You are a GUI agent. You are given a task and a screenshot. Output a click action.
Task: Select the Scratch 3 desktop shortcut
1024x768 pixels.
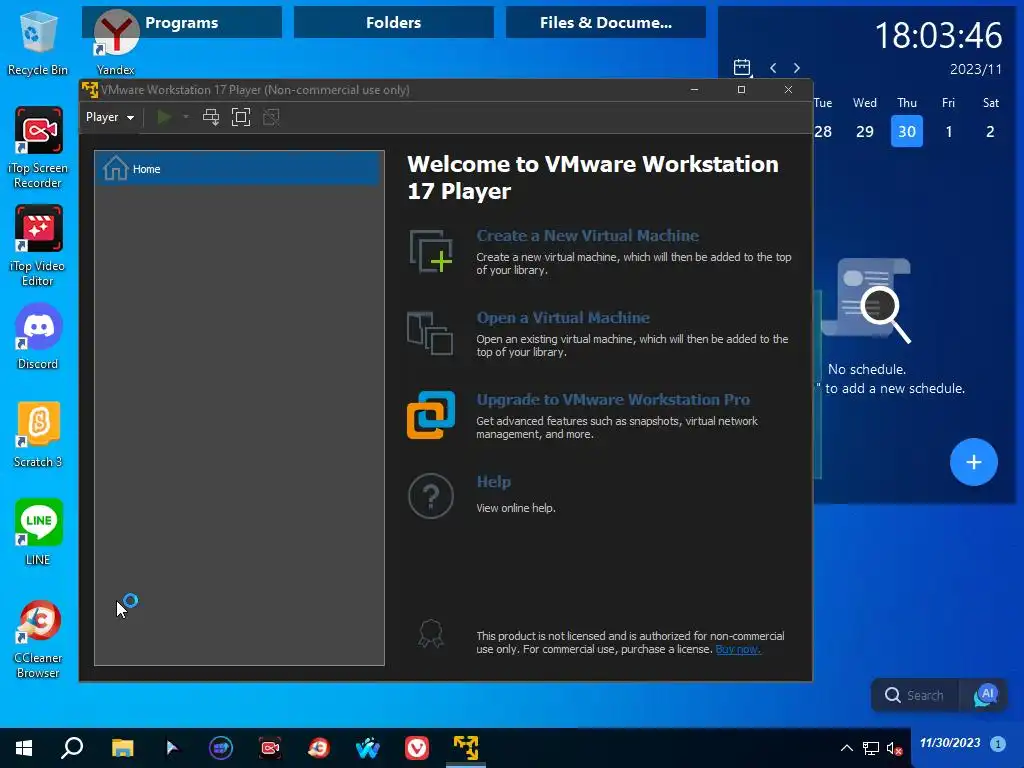click(38, 435)
